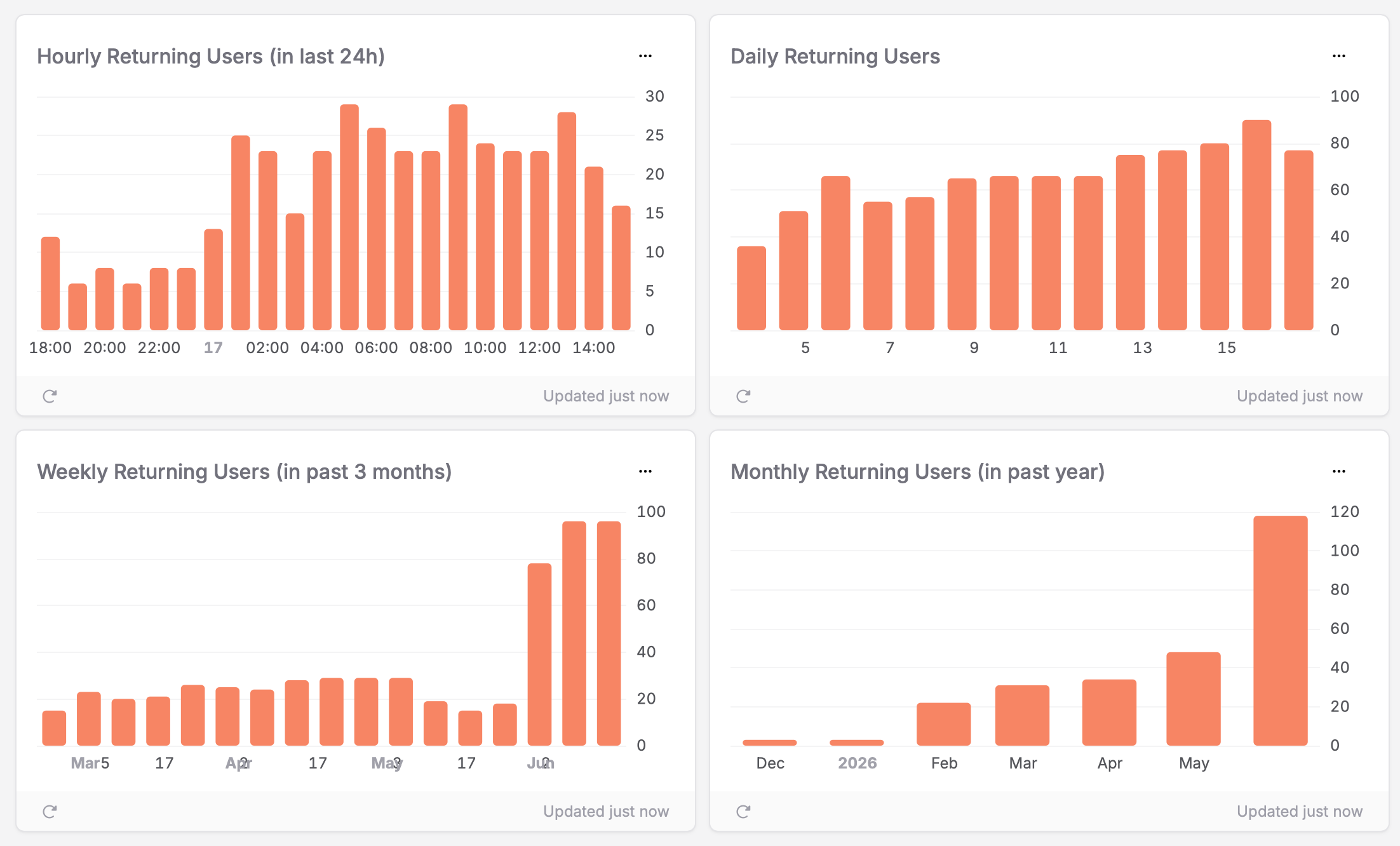This screenshot has width=1400, height=846.
Task: Select the 2026 bar in Monthly chart
Action: pyautogui.click(x=856, y=742)
